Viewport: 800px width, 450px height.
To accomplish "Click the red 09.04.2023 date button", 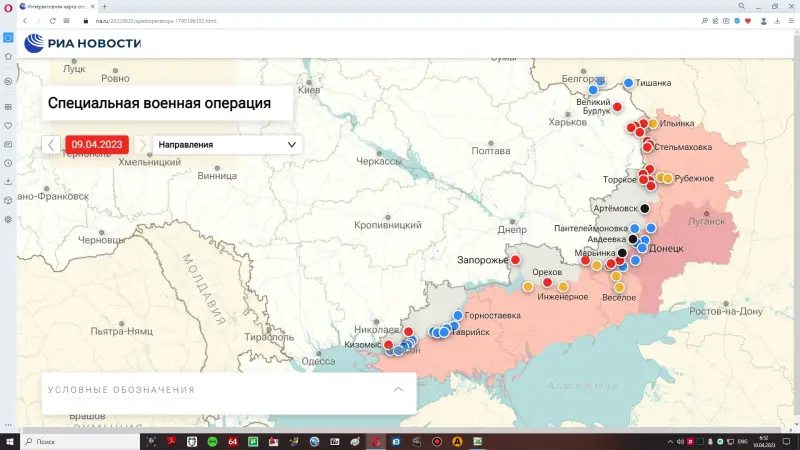I will tap(97, 144).
